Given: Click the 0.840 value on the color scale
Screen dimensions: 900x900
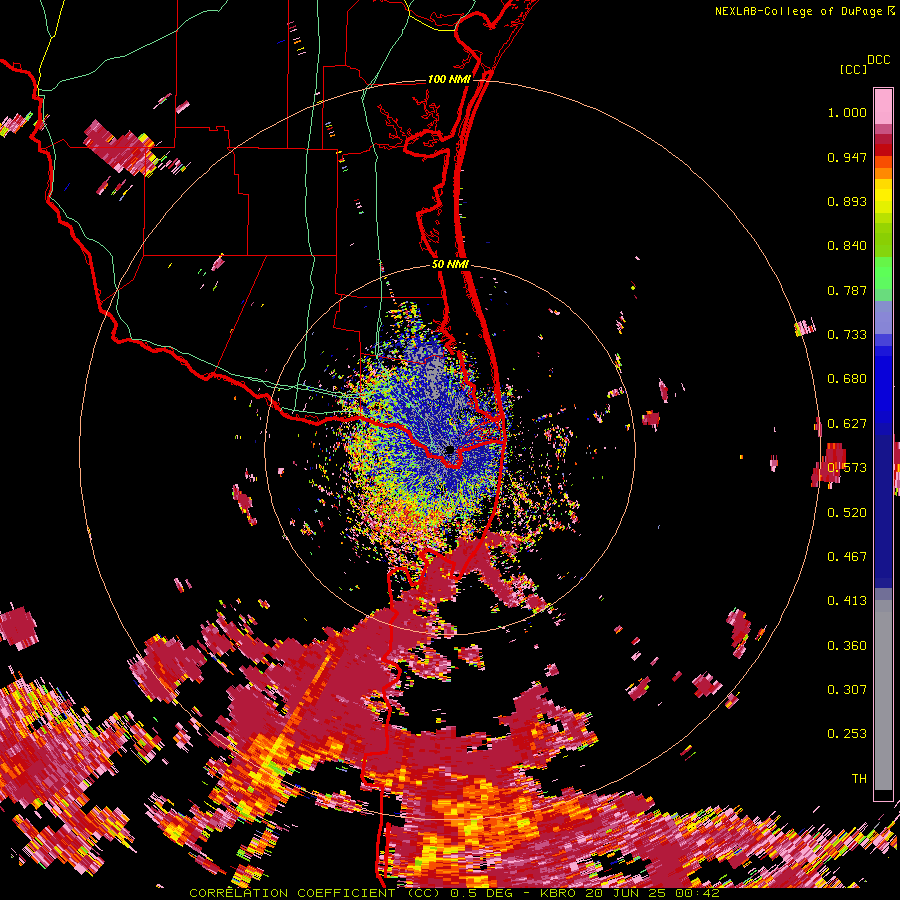Looking at the screenshot, I should point(847,246).
